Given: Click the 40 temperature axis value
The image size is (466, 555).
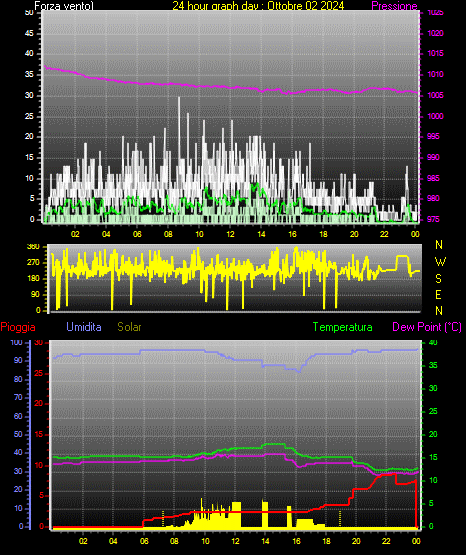Looking at the screenshot, I should [x=433, y=343].
